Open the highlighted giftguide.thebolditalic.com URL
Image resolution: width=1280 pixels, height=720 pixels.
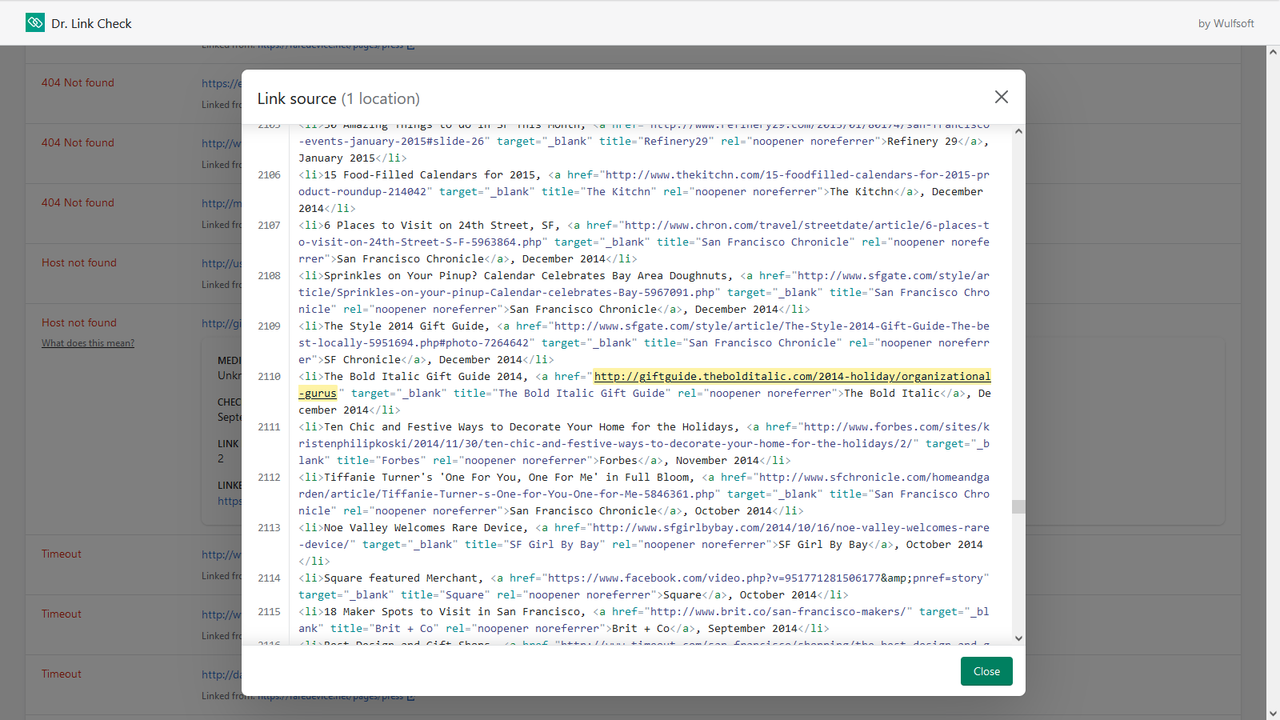point(790,376)
